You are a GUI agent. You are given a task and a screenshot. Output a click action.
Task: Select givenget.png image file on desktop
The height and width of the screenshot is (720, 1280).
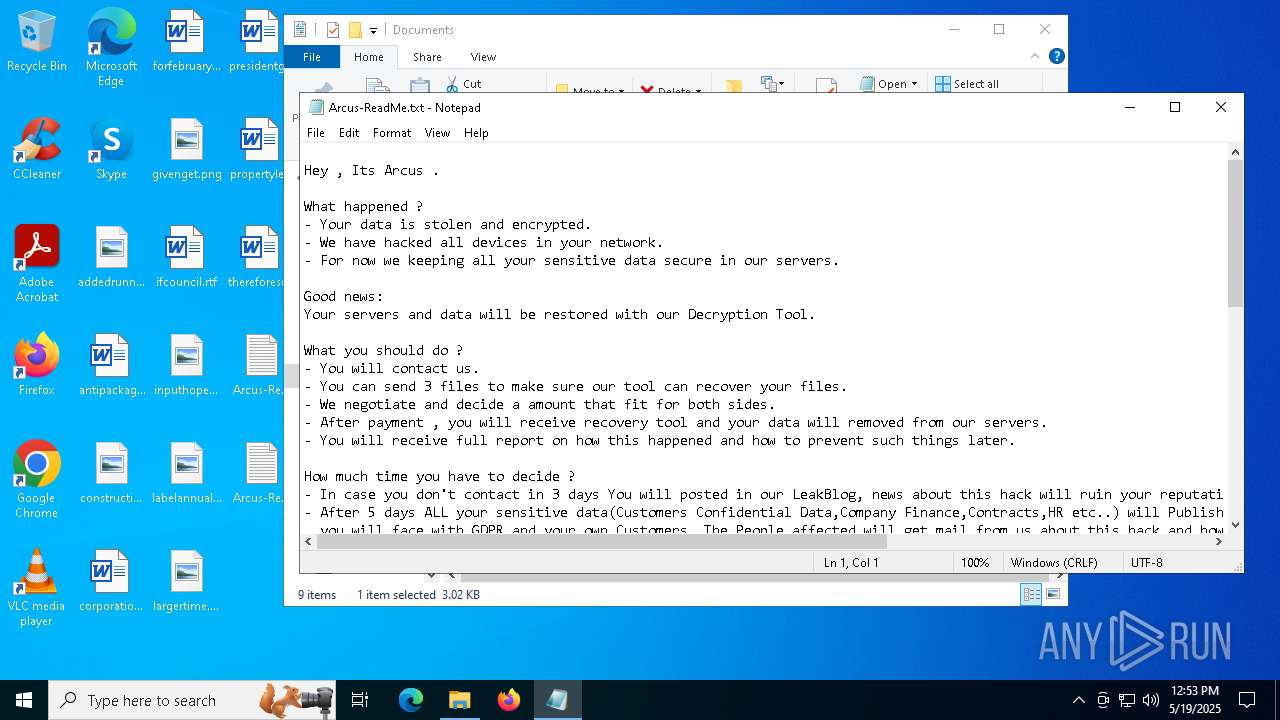point(186,149)
